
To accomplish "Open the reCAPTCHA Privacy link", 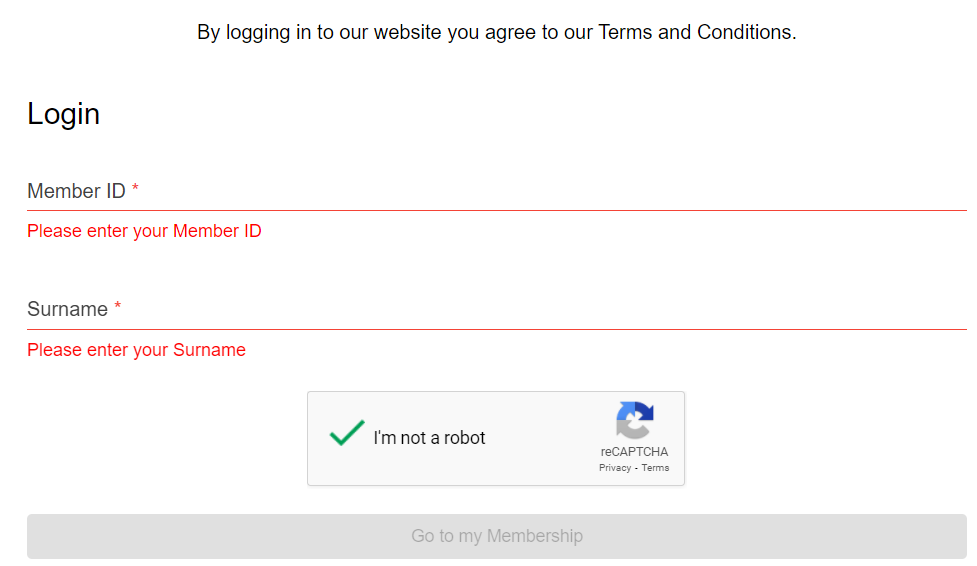I will tap(615, 468).
